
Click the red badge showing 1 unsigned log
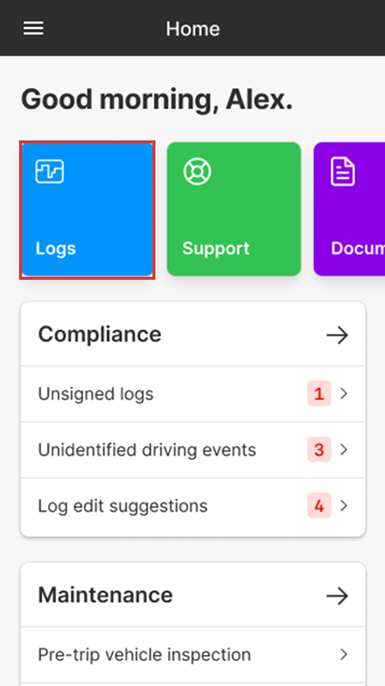pos(319,394)
